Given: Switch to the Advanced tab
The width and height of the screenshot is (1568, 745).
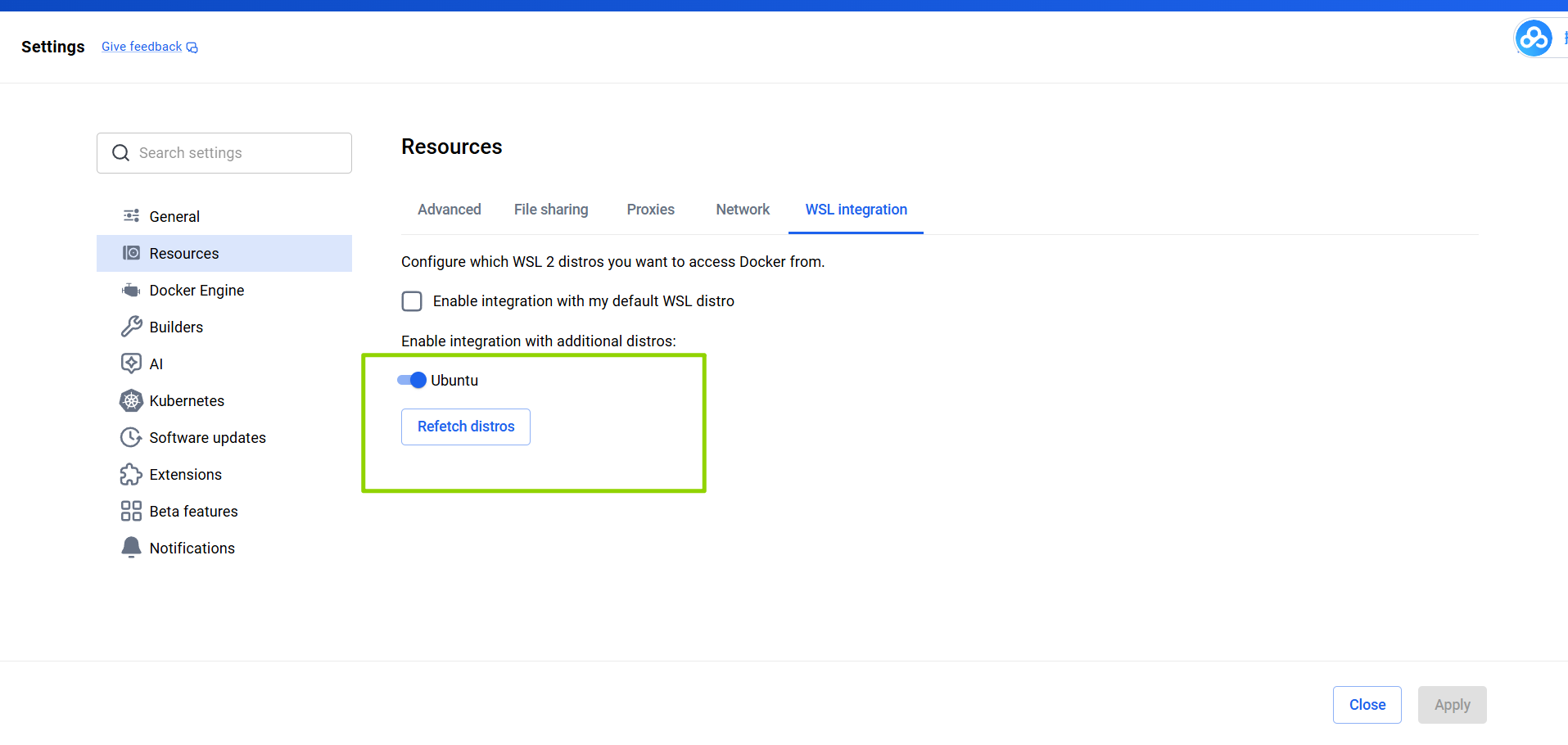Looking at the screenshot, I should (x=450, y=210).
